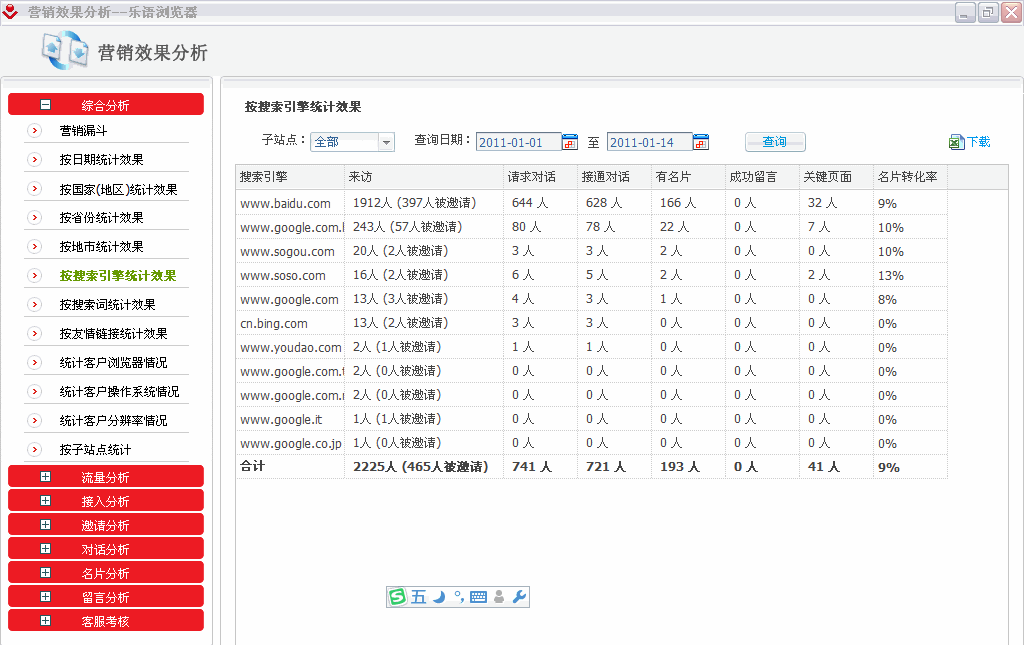Sort by 搜索引擎 column header
Screen dimensions: 1024x645
coord(290,177)
